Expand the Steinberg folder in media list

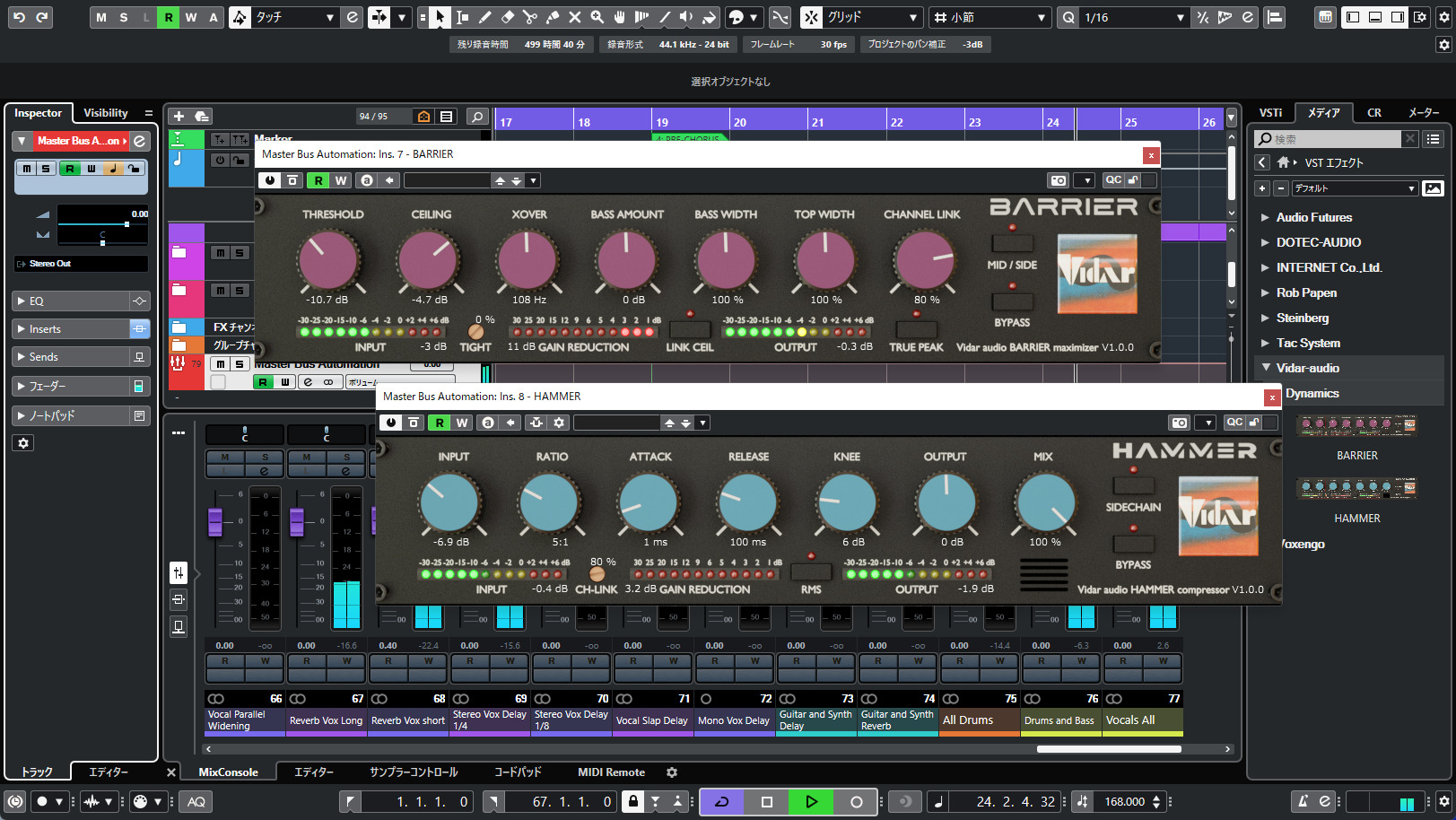point(1265,318)
